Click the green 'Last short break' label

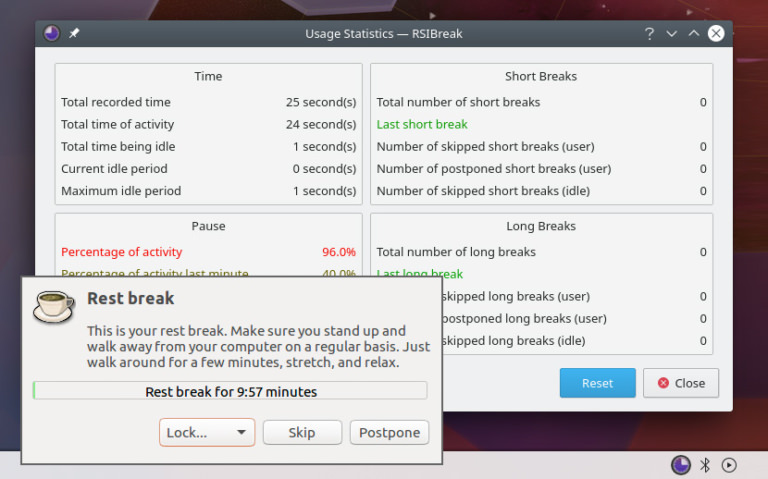point(422,124)
